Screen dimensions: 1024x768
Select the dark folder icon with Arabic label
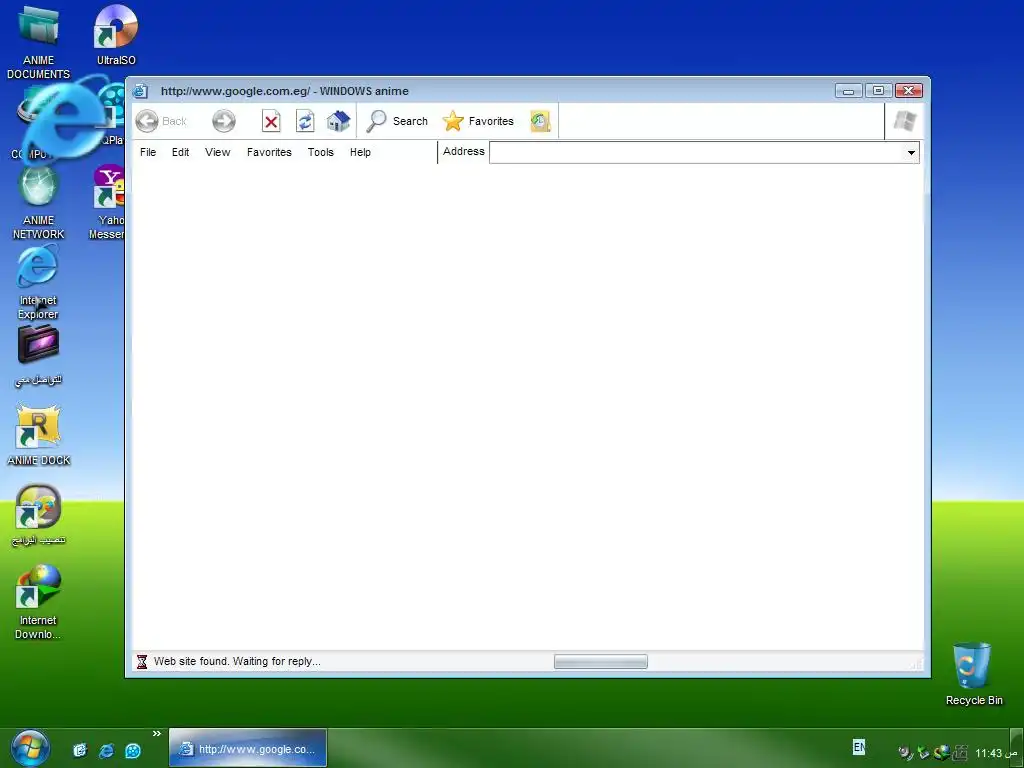[x=39, y=355]
